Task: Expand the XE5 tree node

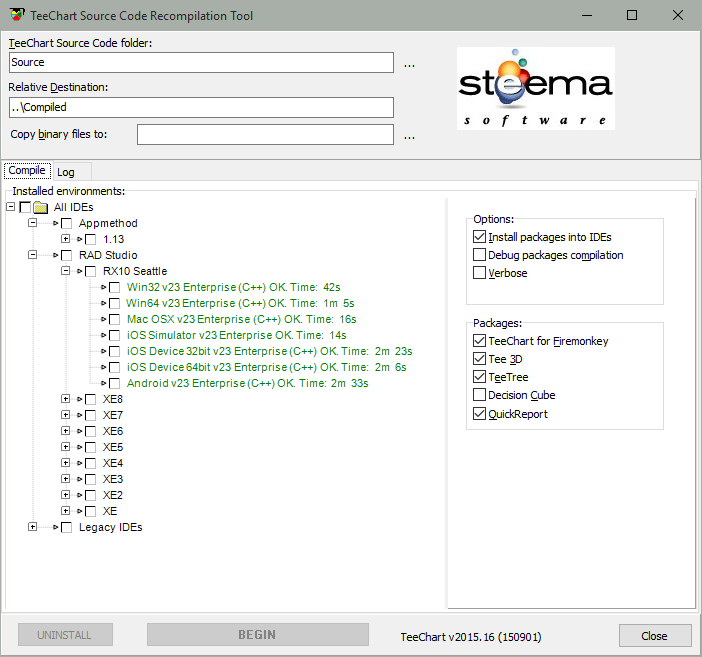Action: (x=65, y=447)
